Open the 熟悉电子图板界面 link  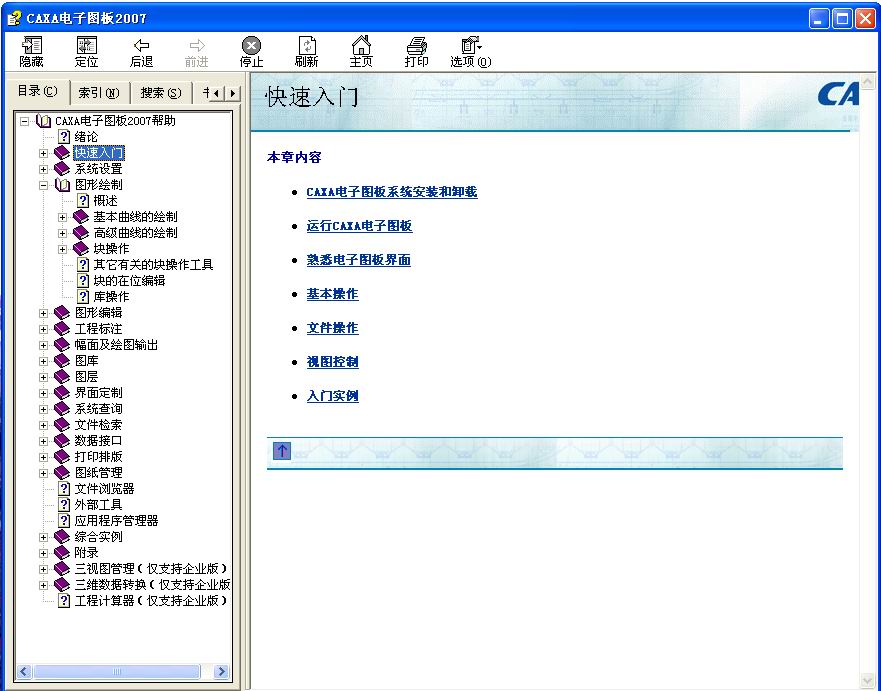point(358,260)
